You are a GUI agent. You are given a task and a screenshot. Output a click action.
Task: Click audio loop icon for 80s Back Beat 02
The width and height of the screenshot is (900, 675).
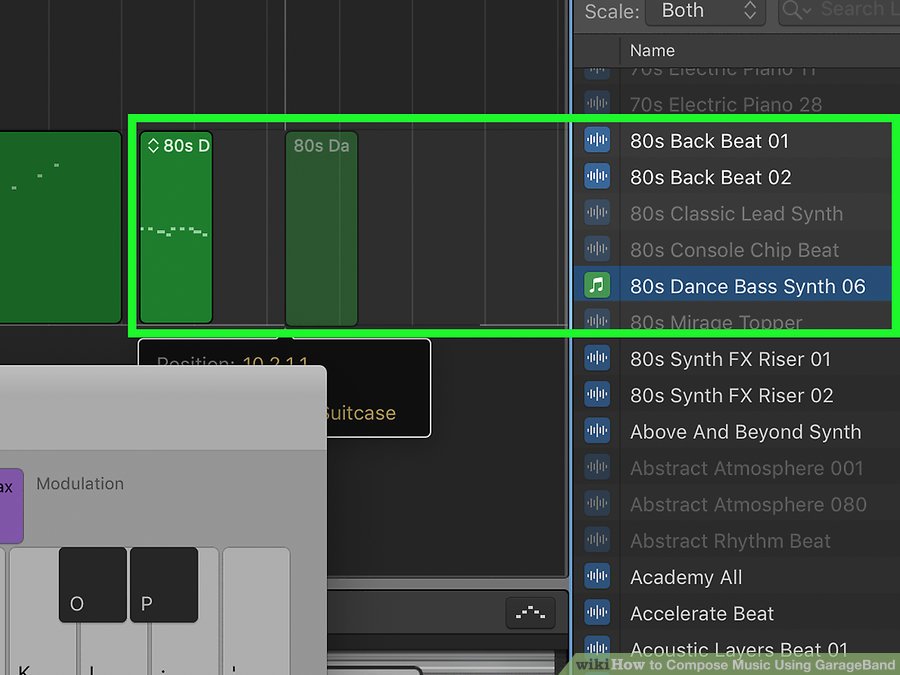pos(597,176)
